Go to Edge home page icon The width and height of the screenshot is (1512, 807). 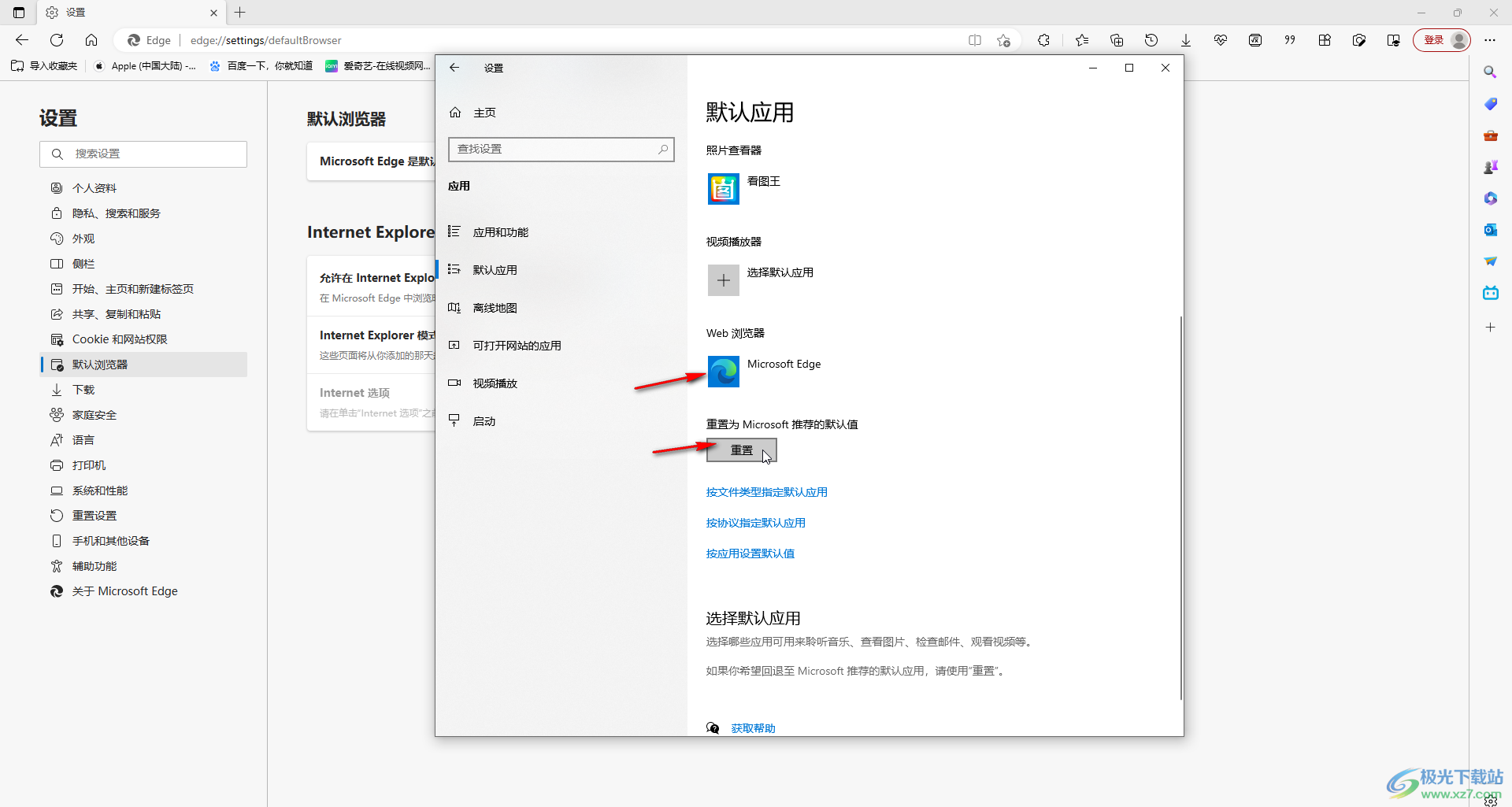pos(91,40)
